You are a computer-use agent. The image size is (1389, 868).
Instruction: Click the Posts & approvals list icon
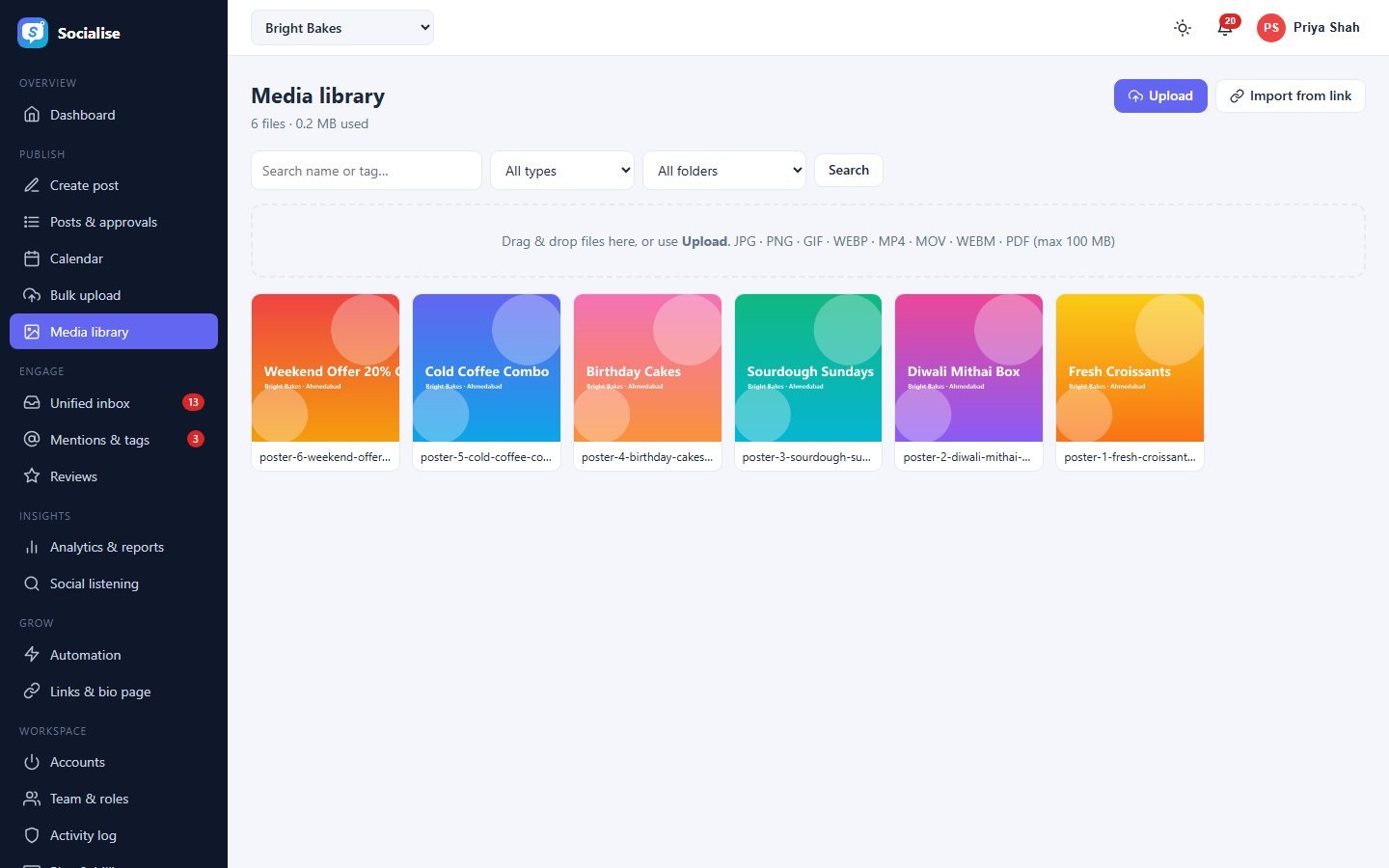coord(32,222)
